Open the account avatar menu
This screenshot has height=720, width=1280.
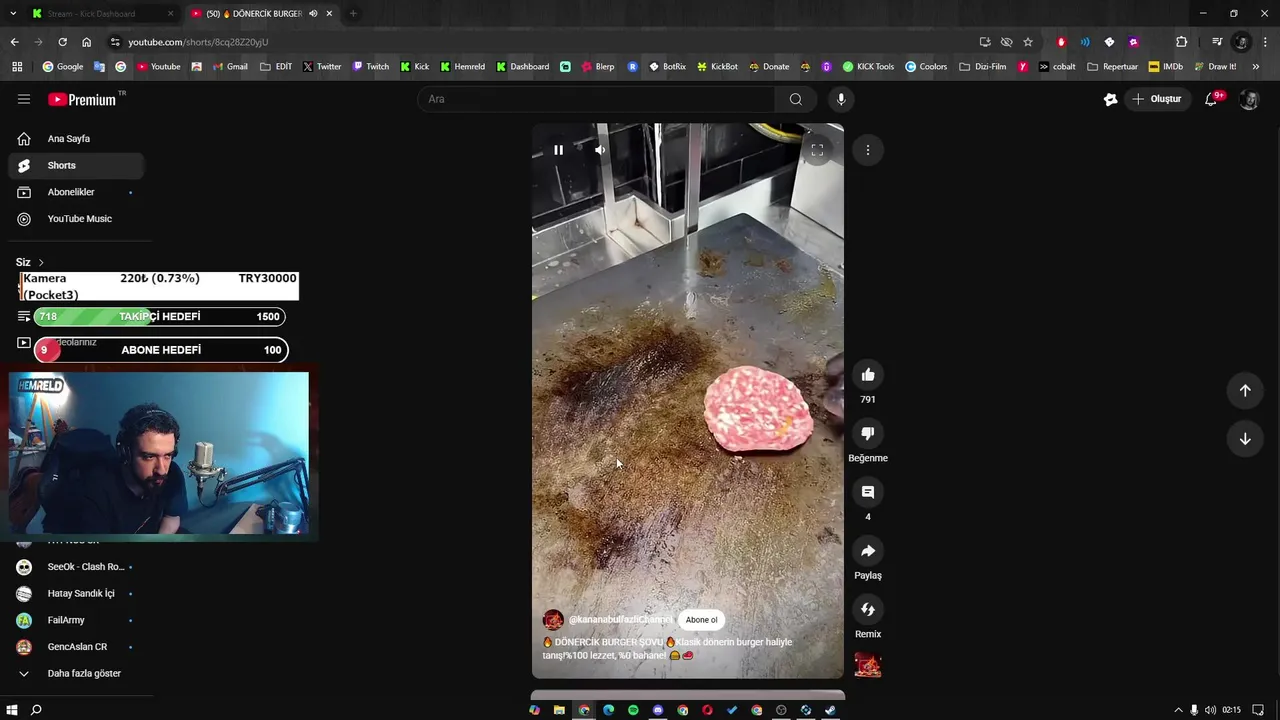coord(1249,99)
